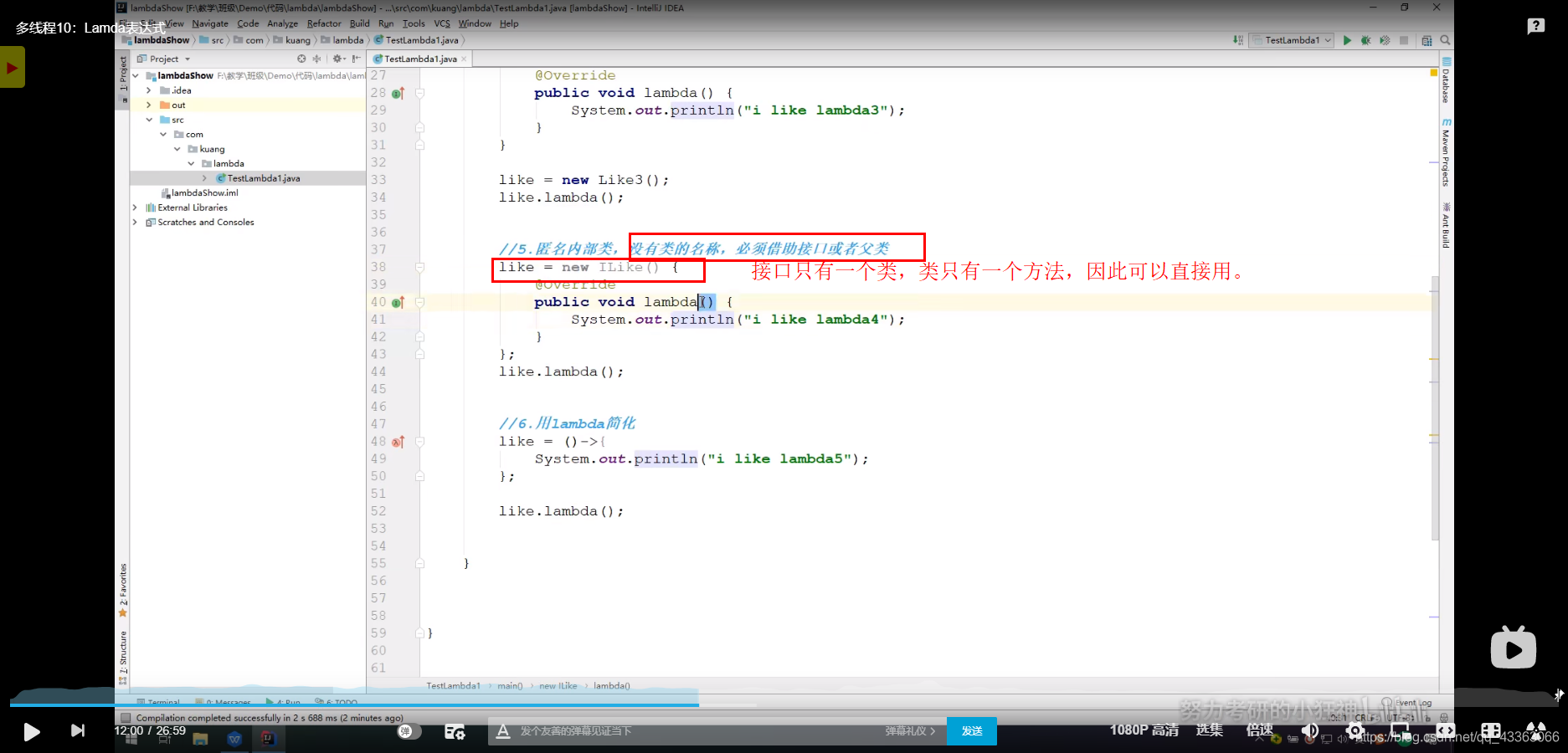Image resolution: width=1568 pixels, height=753 pixels.
Task: Expand TestLambda1.java tree node
Action: pos(205,178)
